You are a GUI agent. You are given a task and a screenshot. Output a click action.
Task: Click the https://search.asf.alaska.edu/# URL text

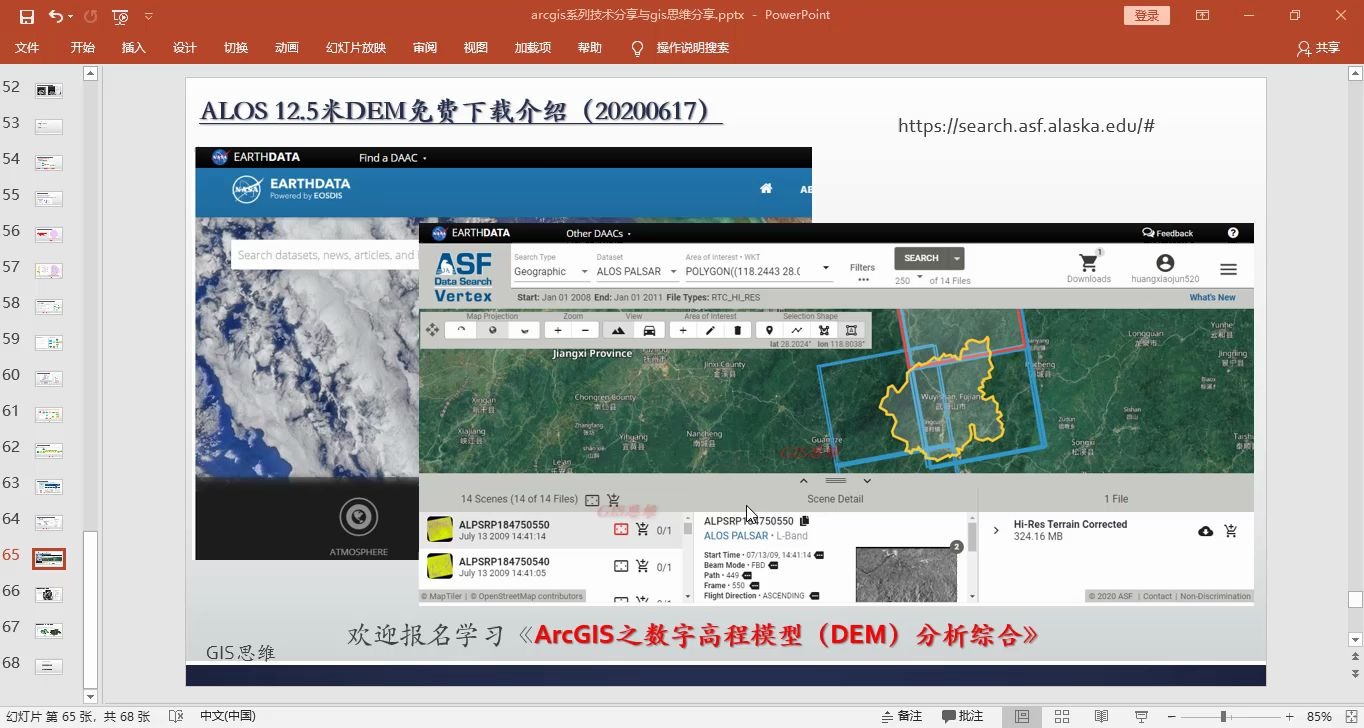1026,126
